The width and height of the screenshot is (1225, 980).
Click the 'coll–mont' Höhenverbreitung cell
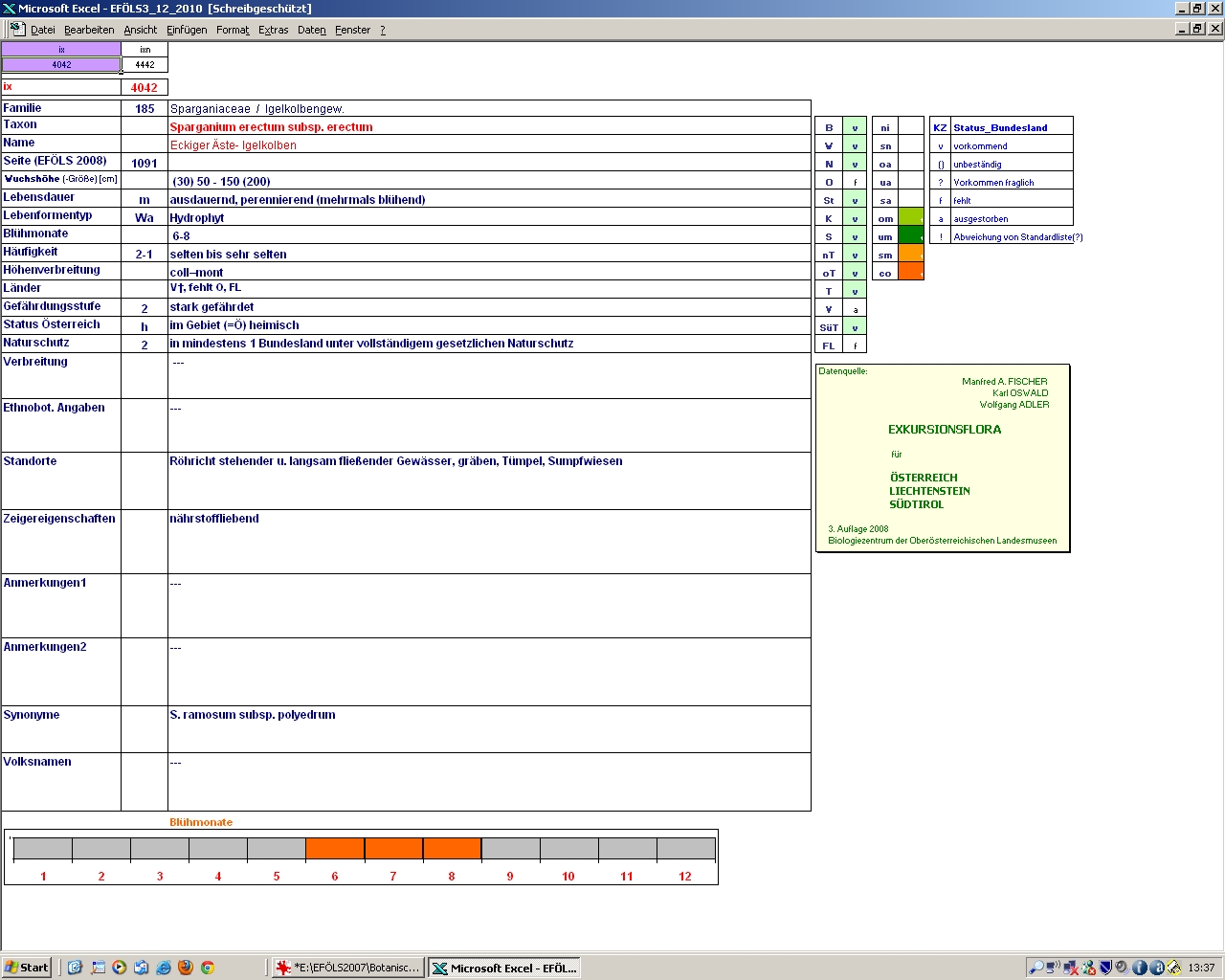coord(489,272)
